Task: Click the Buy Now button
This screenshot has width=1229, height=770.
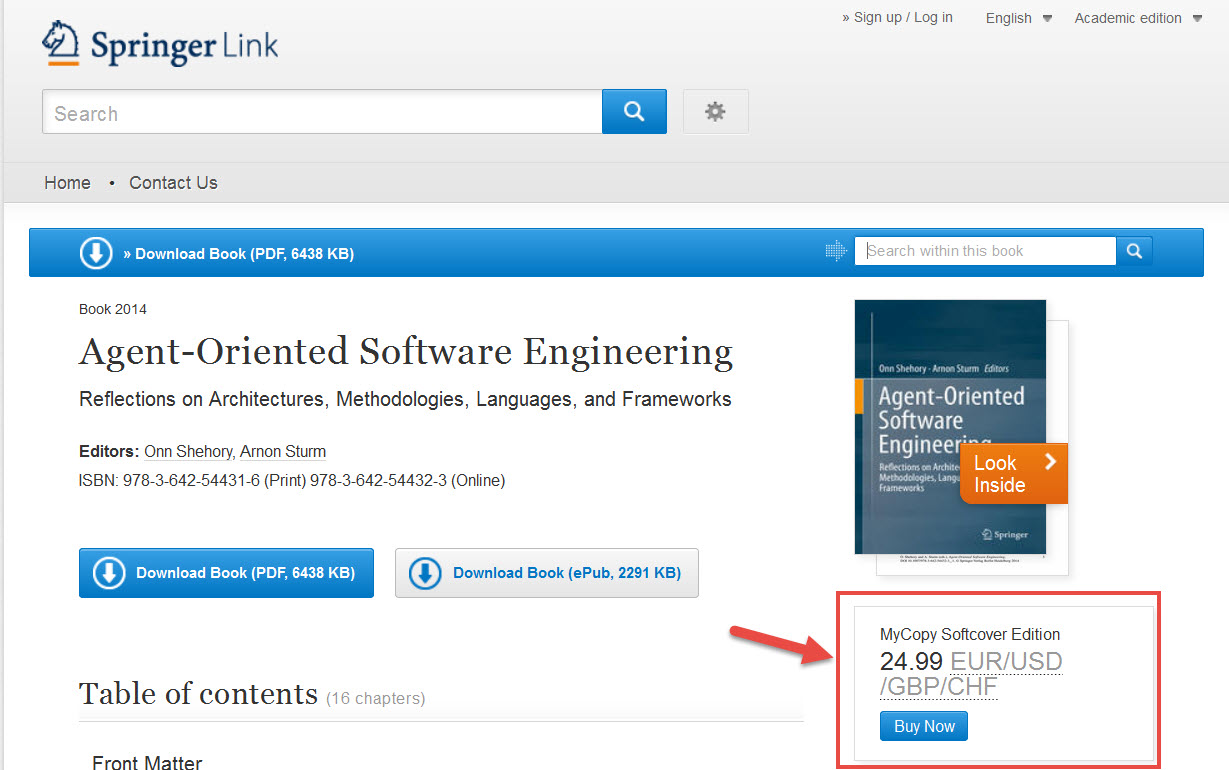Action: tap(924, 726)
